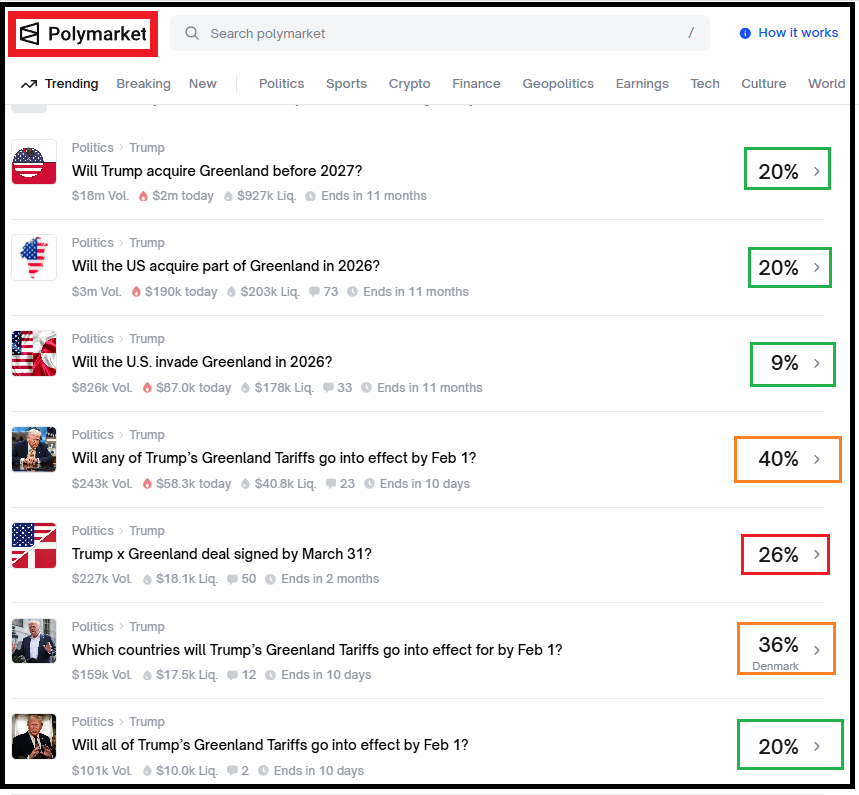
Task: Expand the 36% Denmark market chevron
Action: [x=817, y=651]
